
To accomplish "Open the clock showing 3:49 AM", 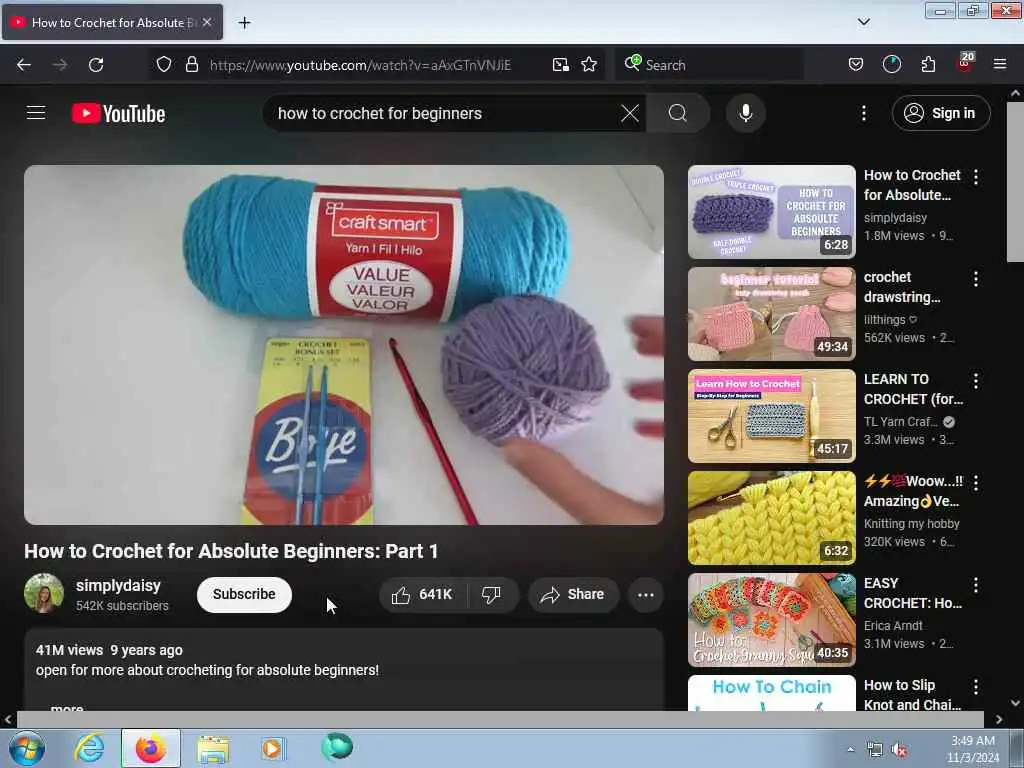I will pos(973,749).
